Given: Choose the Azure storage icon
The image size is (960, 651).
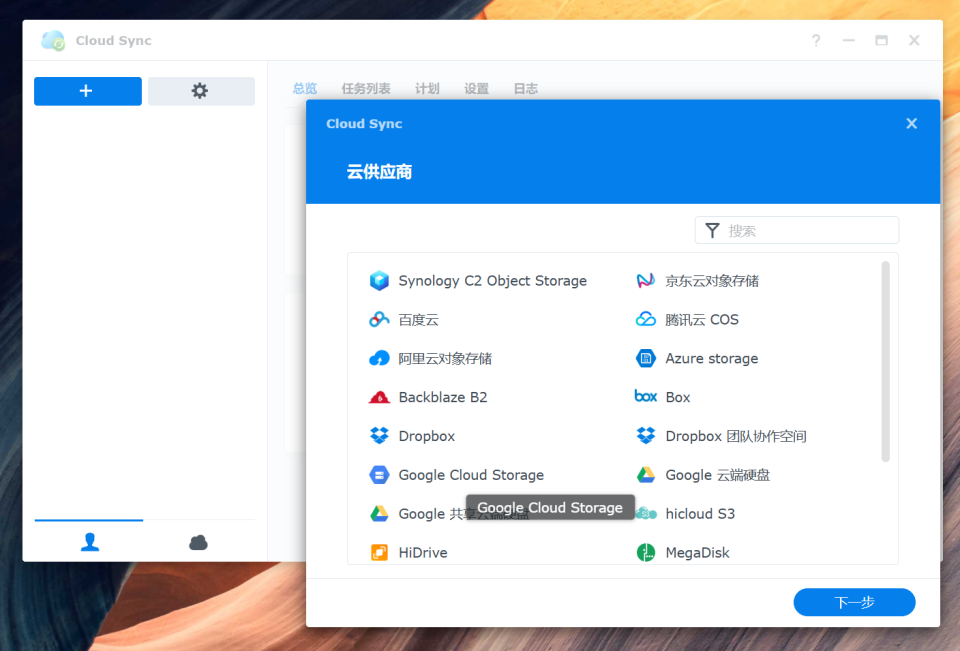Looking at the screenshot, I should click(x=646, y=358).
